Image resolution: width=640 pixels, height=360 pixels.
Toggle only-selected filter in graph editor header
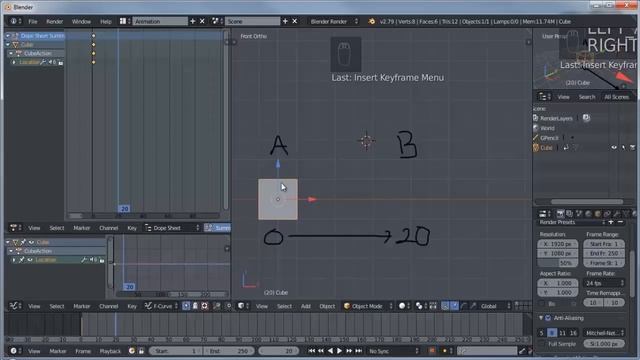tap(186, 306)
